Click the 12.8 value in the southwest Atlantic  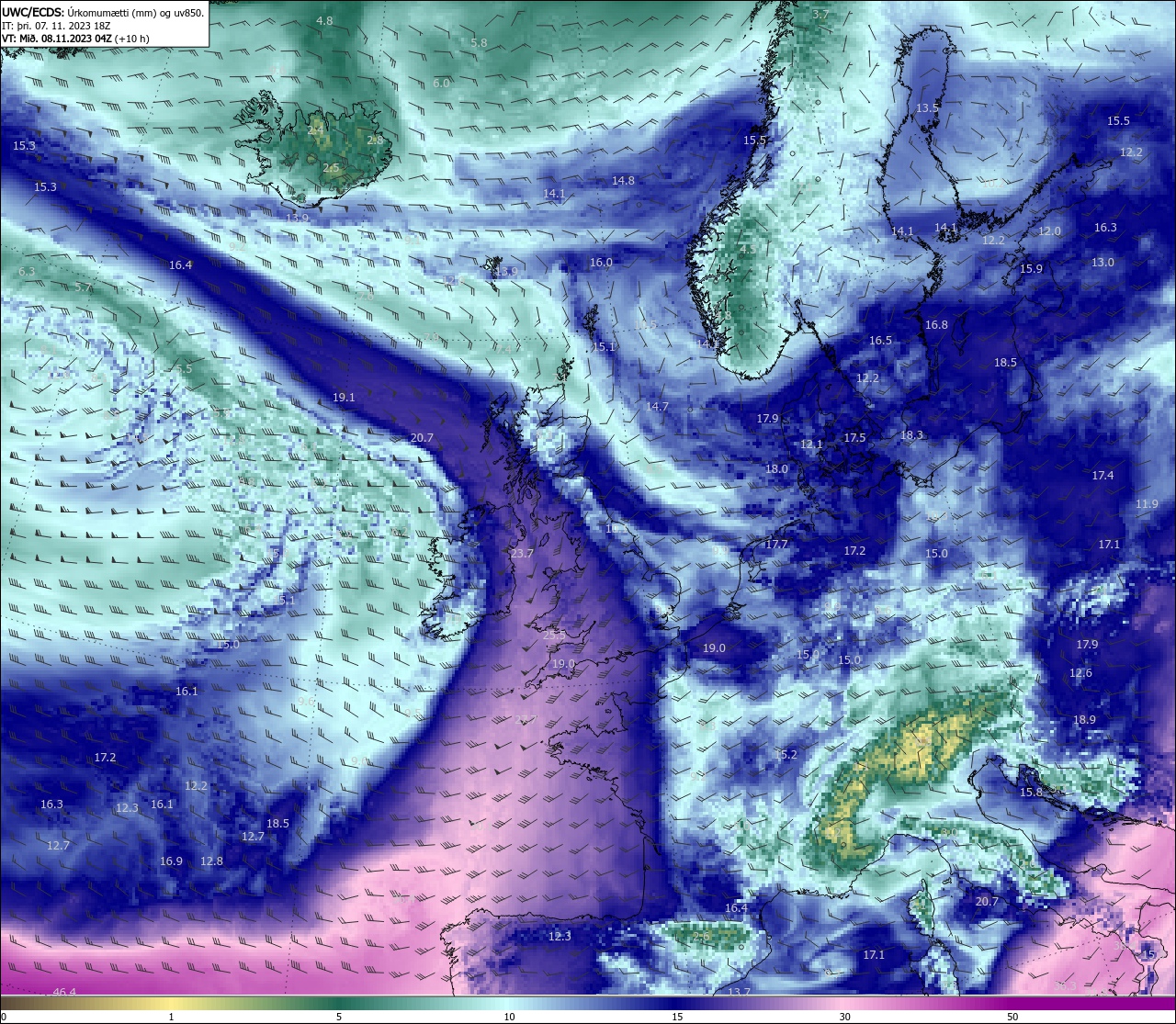(x=211, y=861)
